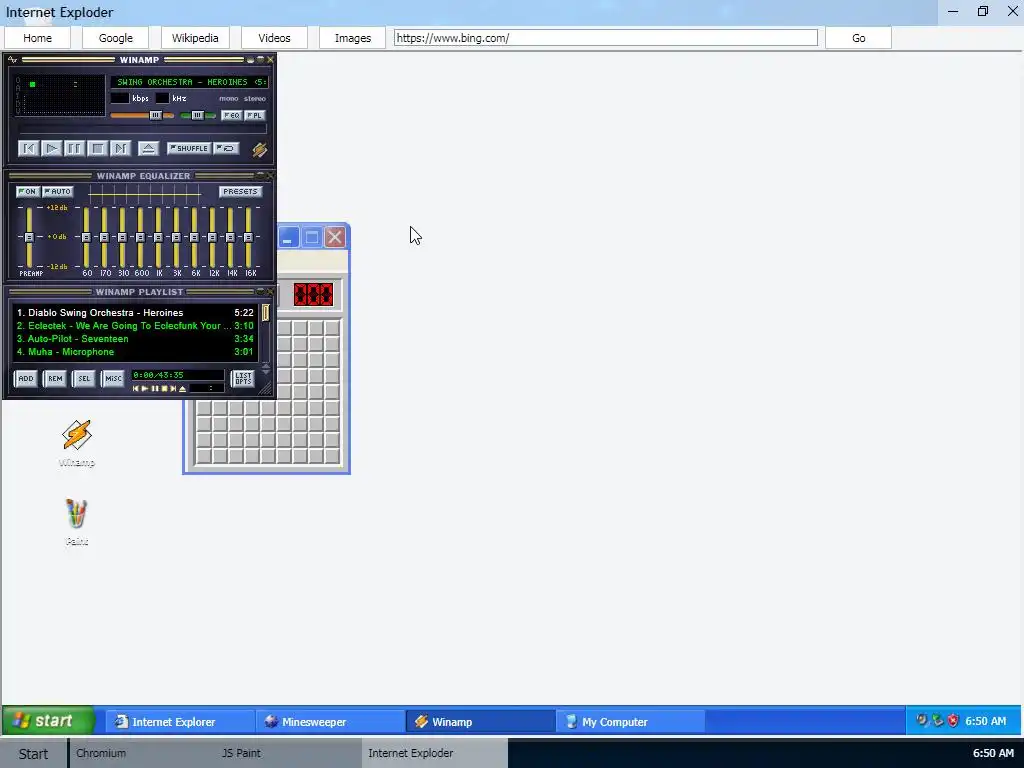Click the Winamp volume slider
Screen dimensions: 1024x768
click(x=142, y=116)
